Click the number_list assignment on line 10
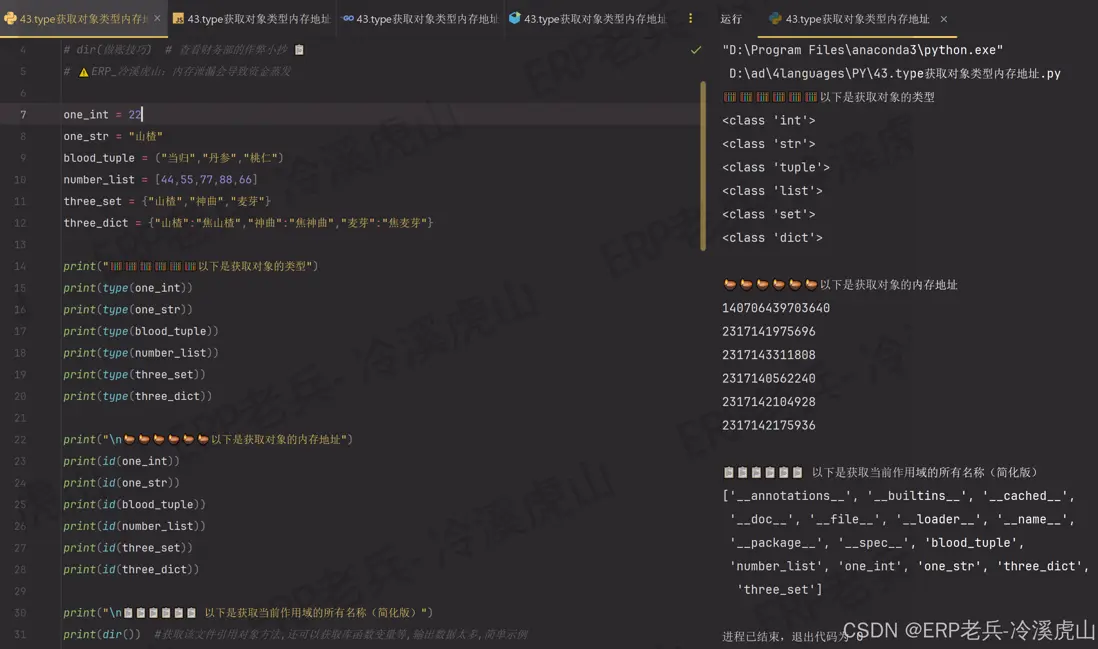 160,179
